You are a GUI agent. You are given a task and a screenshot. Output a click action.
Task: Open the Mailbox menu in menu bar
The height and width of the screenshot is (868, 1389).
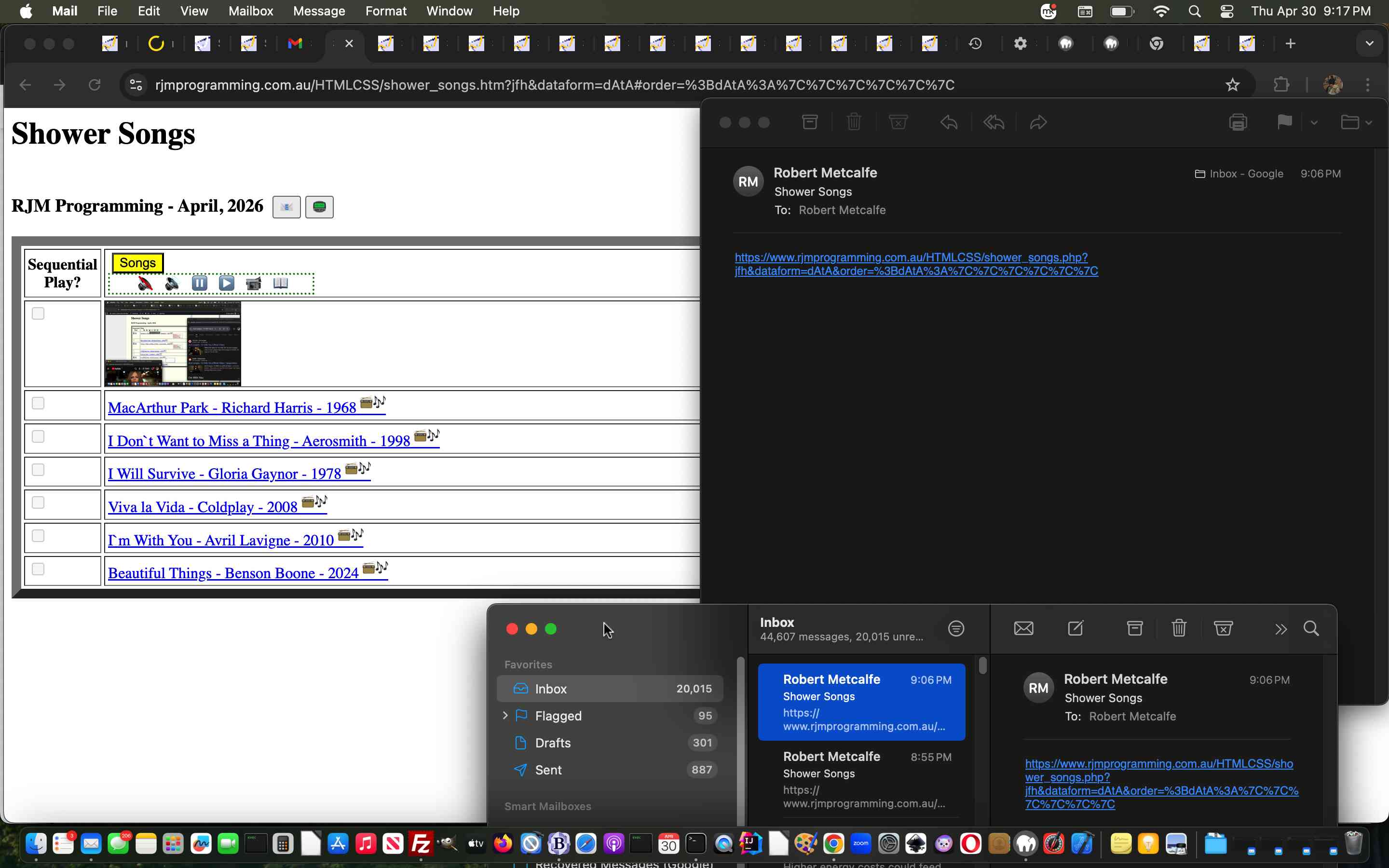[250, 11]
